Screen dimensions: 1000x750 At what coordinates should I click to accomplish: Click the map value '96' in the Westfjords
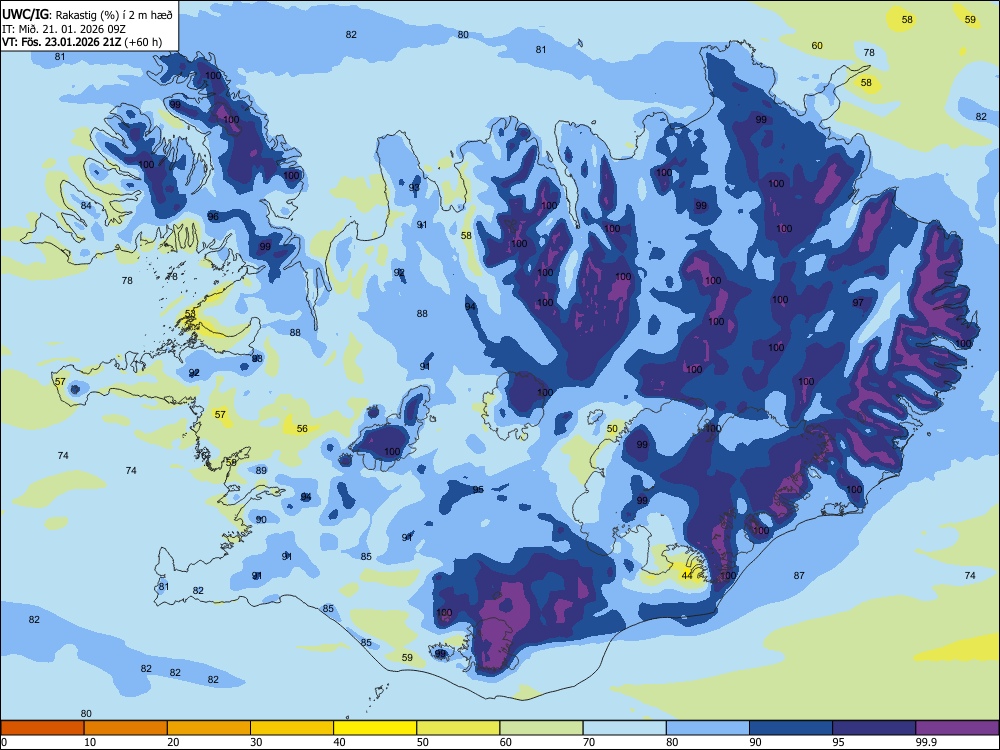click(x=213, y=216)
